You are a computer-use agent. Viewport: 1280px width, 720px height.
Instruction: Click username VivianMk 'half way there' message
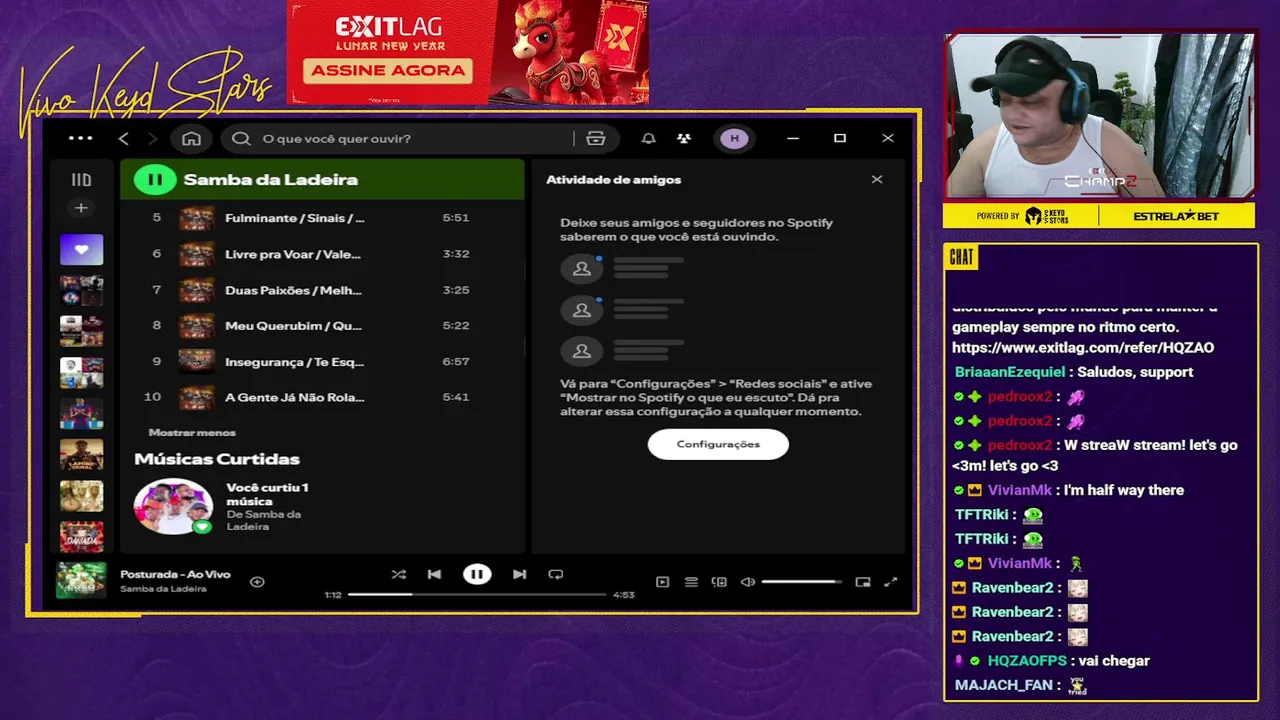point(1020,490)
